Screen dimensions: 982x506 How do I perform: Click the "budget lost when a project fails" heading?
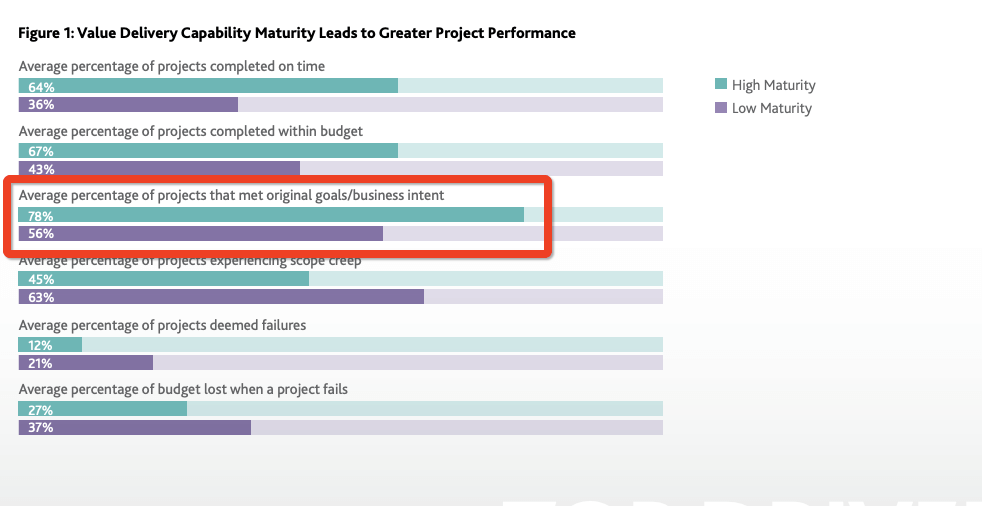point(183,389)
